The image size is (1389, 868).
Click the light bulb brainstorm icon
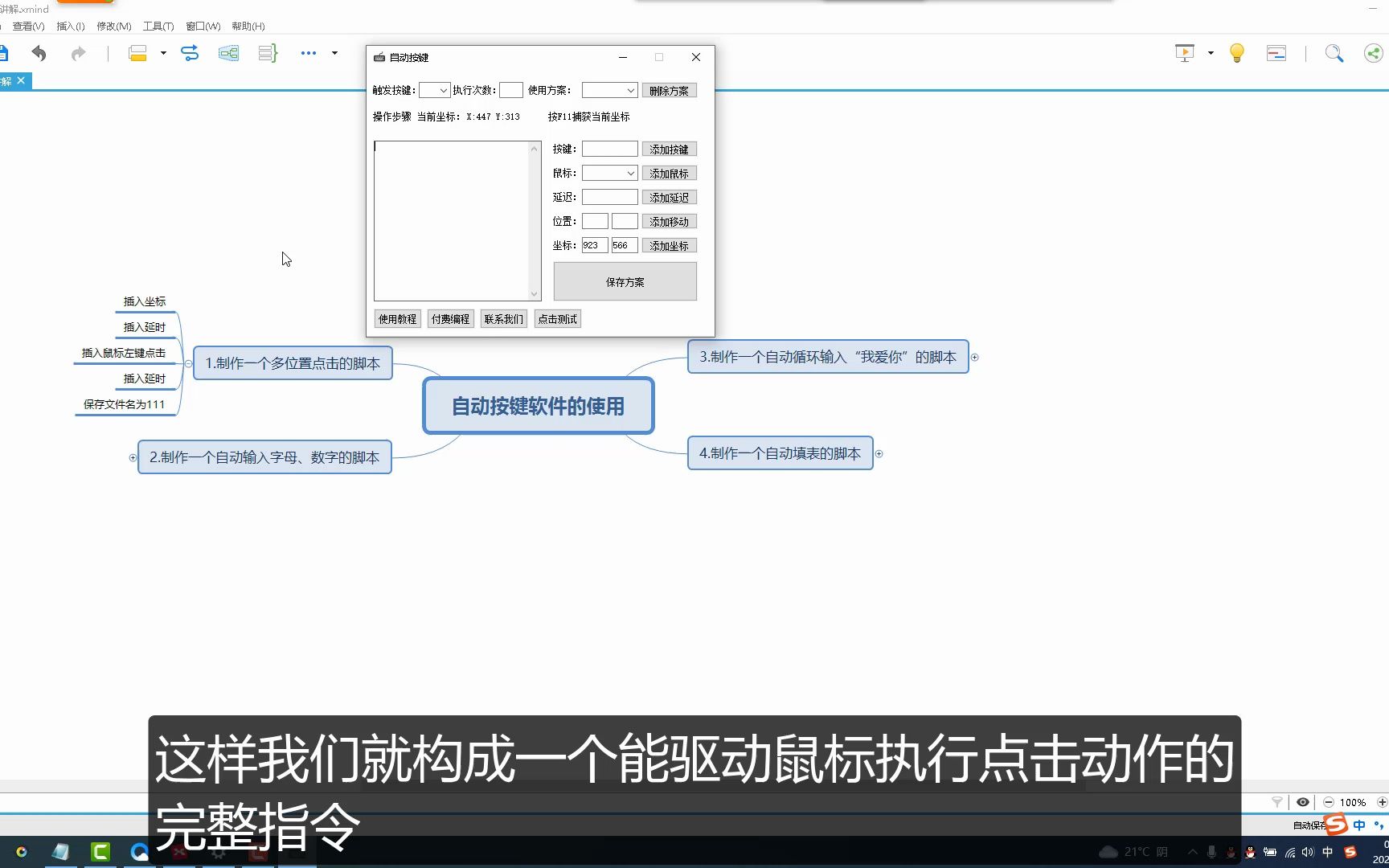1237,54
